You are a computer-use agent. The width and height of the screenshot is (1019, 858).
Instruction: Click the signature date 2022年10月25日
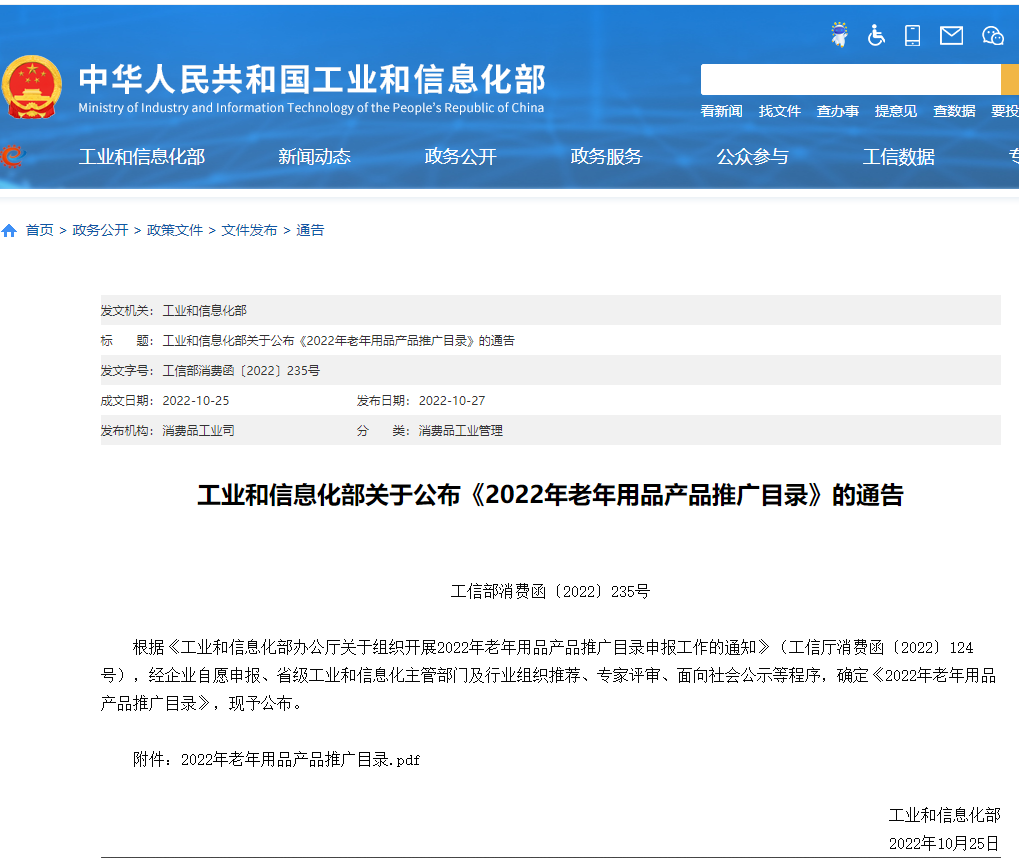(944, 843)
